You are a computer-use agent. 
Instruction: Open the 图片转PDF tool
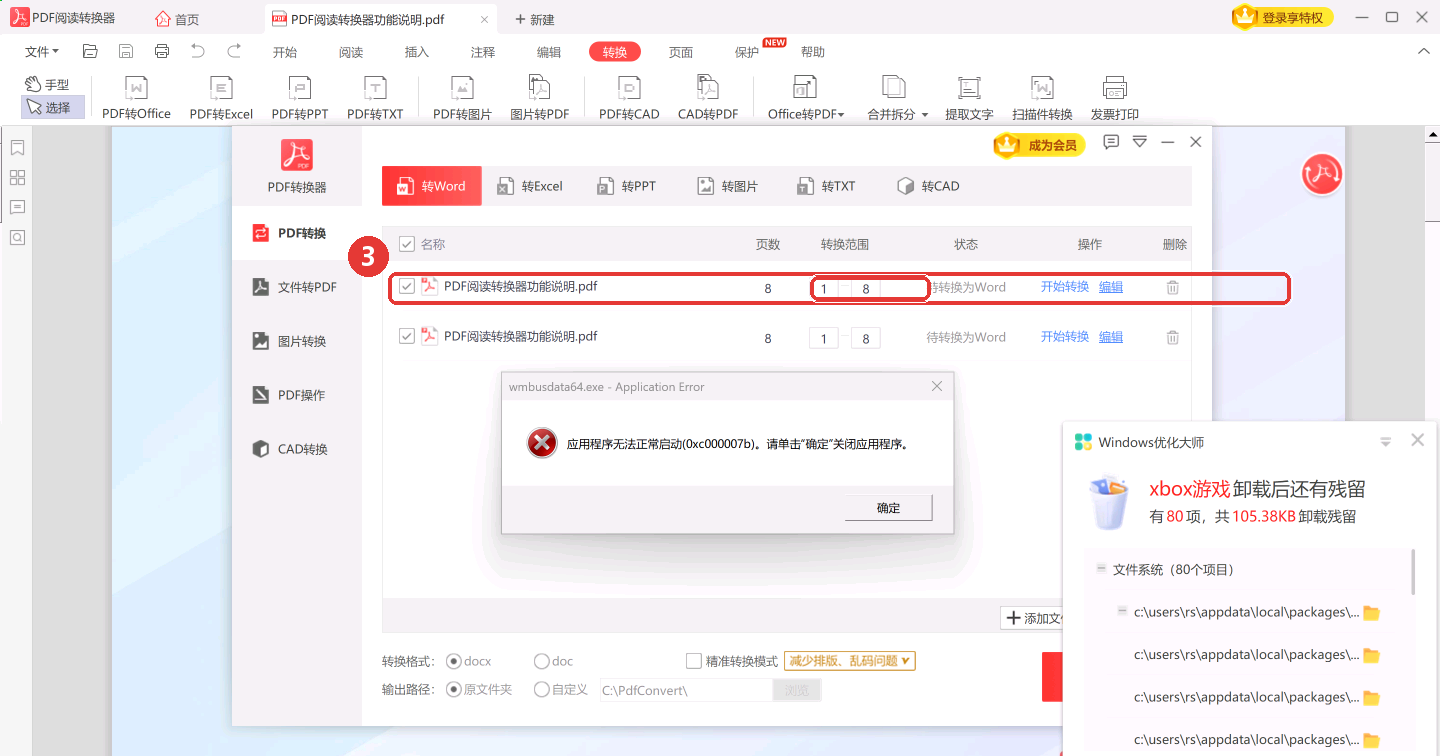coord(540,98)
